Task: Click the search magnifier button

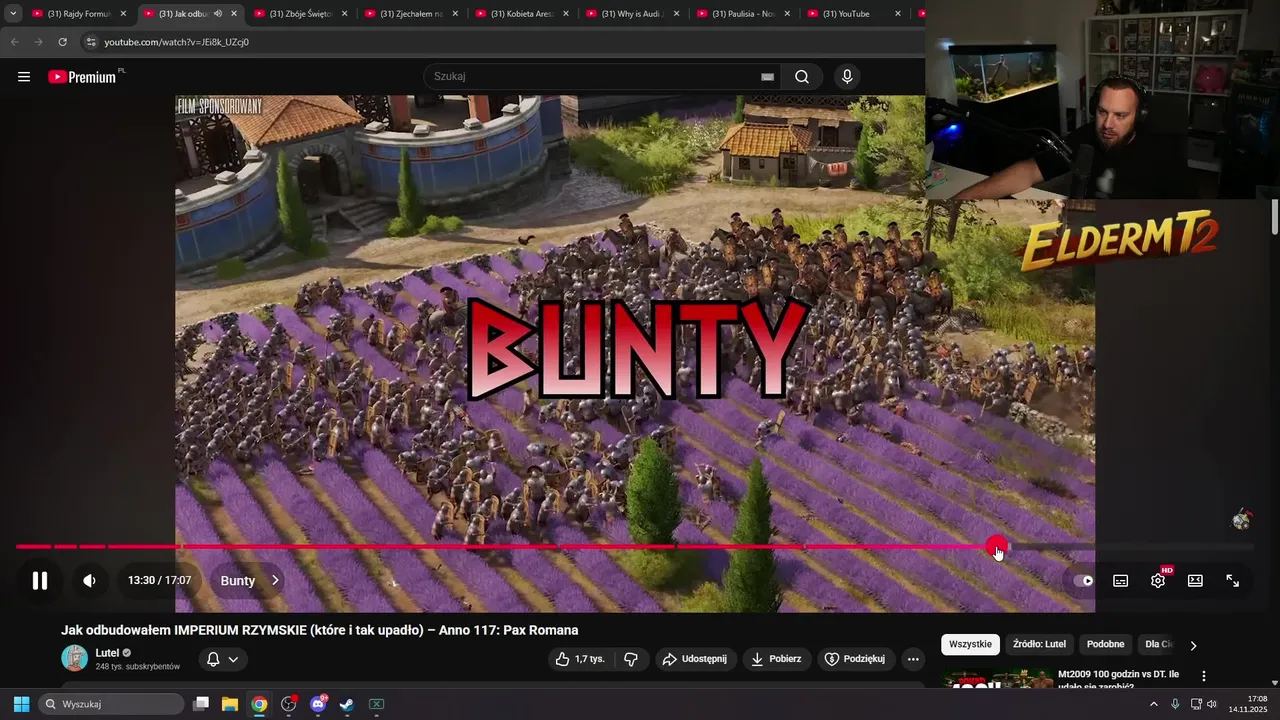Action: [802, 77]
